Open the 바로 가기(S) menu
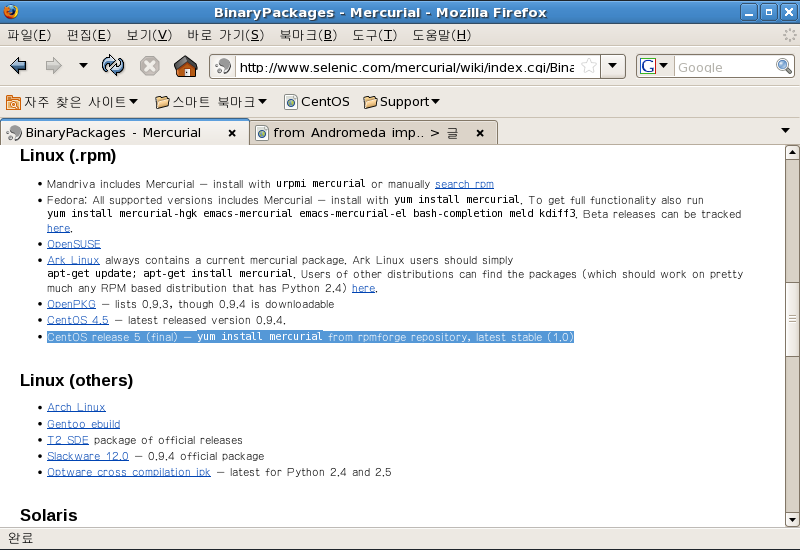The image size is (800, 550). (225, 35)
